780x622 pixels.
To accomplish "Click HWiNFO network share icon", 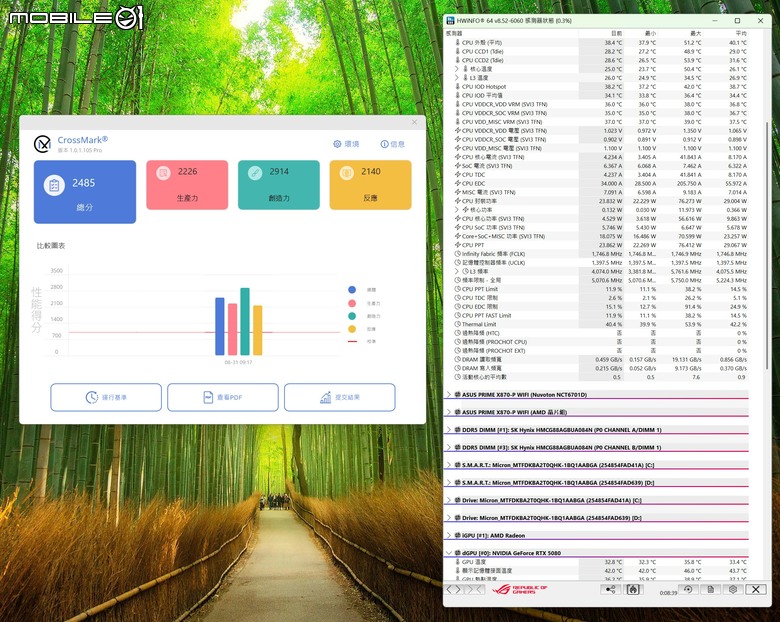I will pyautogui.click(x=610, y=589).
